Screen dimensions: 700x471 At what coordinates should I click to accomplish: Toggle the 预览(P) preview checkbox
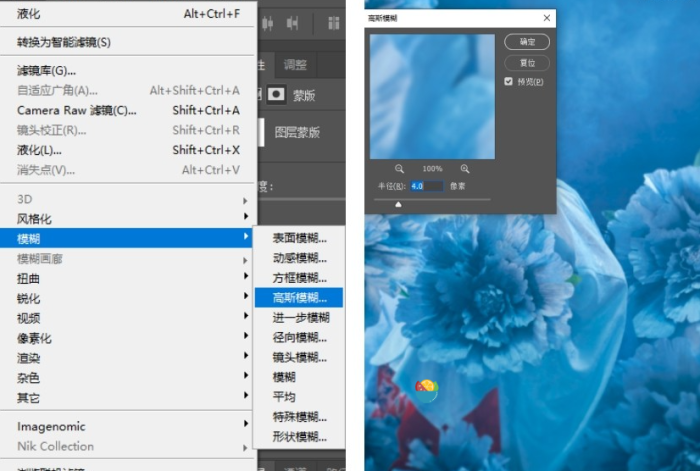pos(508,81)
